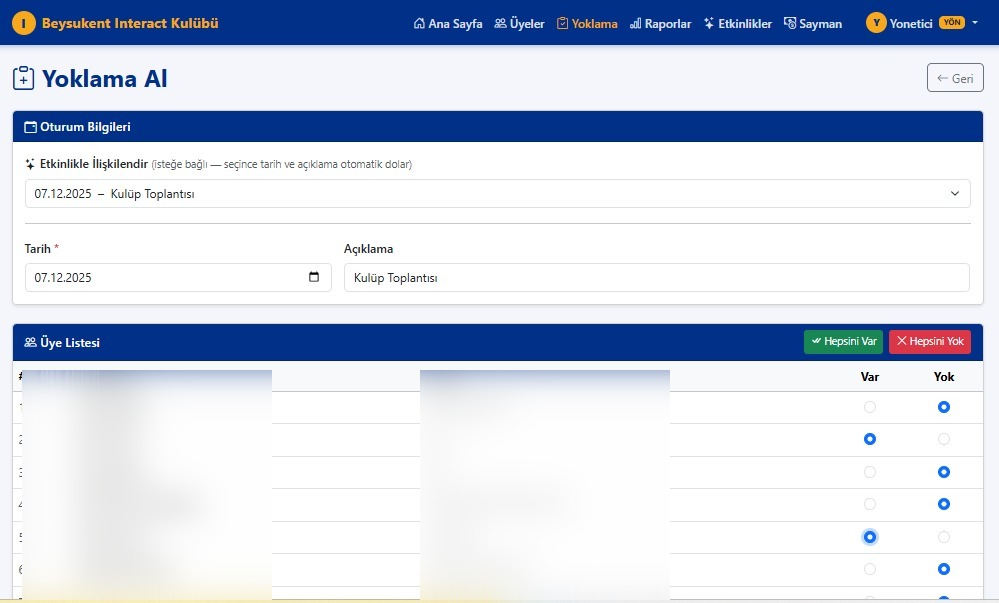Open the Yoklama menu item
The image size is (999, 603).
[x=587, y=24]
